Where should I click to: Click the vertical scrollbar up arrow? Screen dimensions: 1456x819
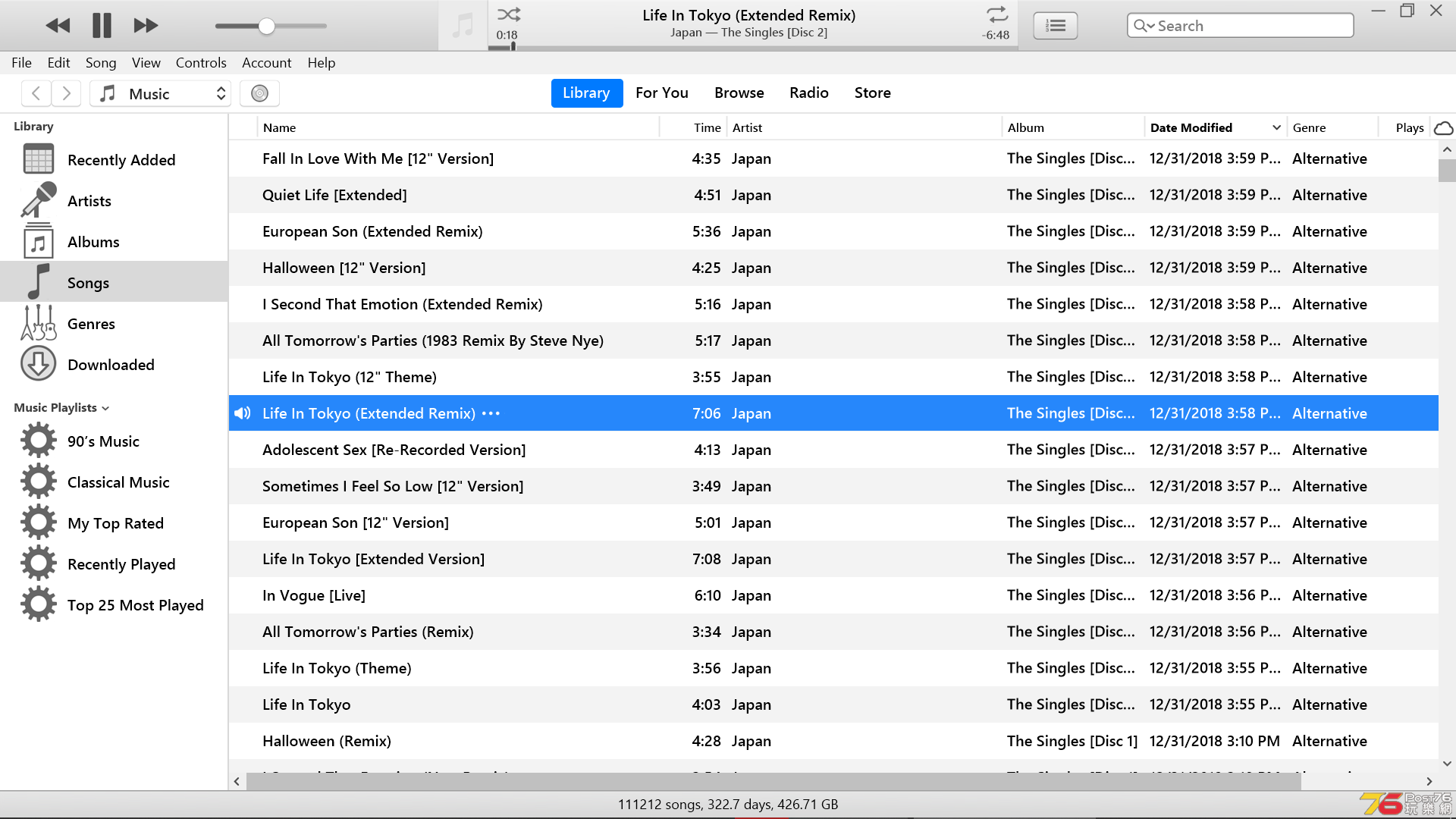pos(1447,149)
